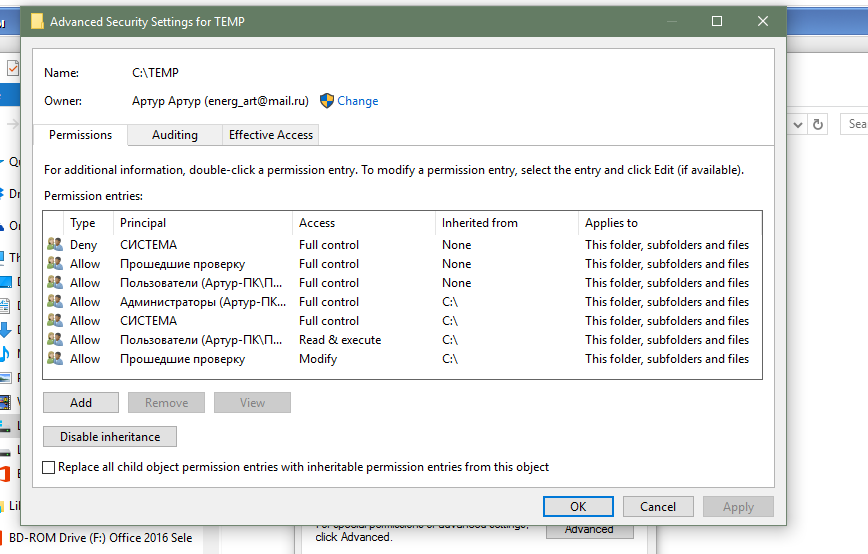
Task: Click the shield icon next to Change
Action: point(327,101)
